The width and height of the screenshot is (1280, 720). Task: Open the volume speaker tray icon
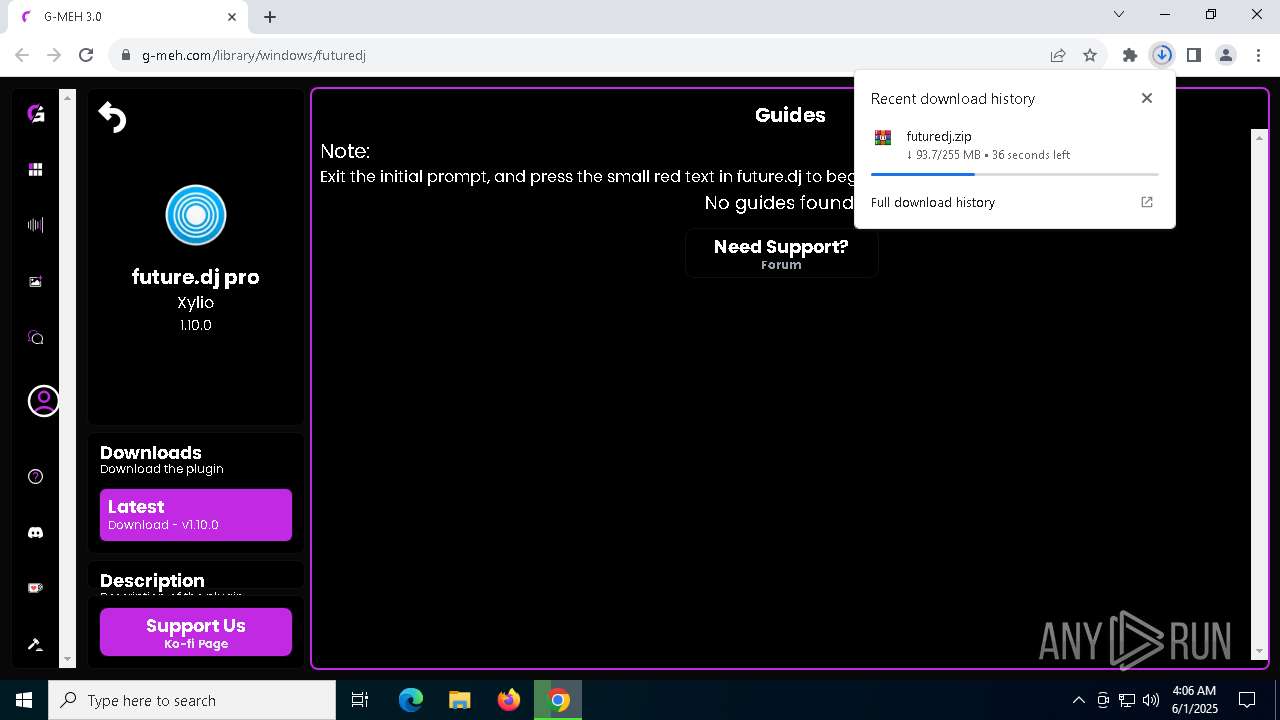click(x=1150, y=700)
